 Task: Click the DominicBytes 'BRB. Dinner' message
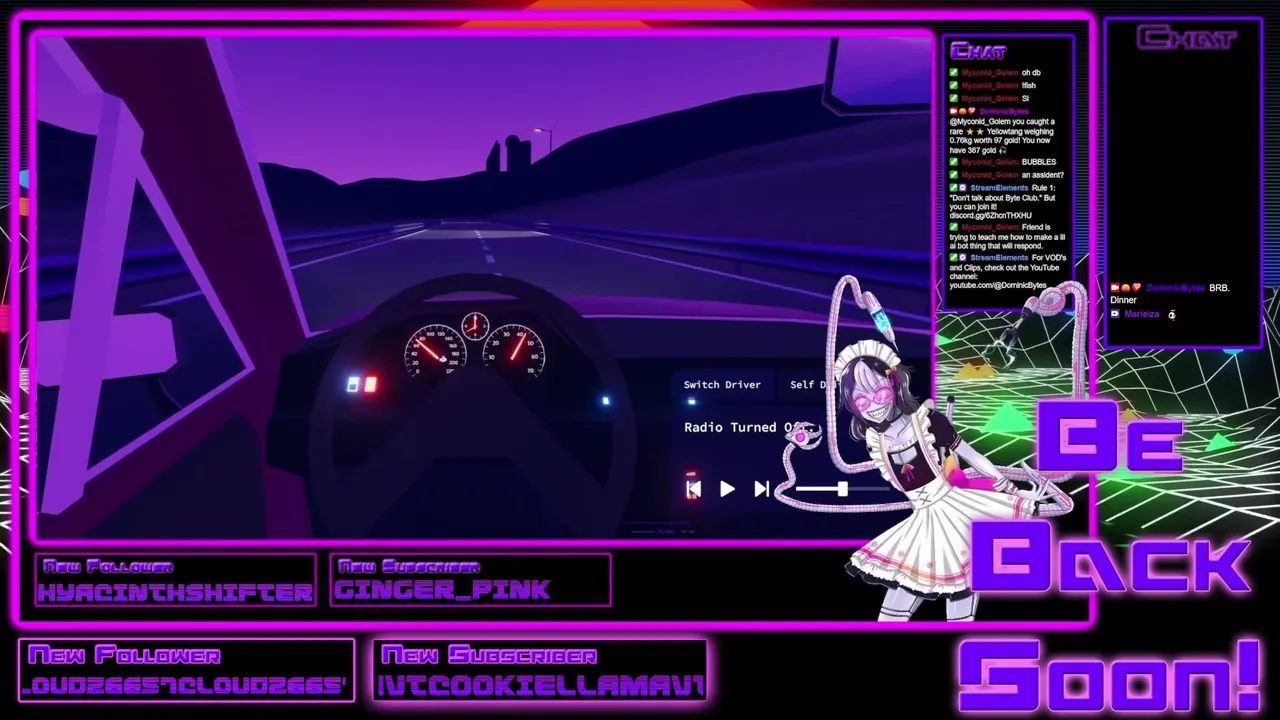pyautogui.click(x=1170, y=294)
